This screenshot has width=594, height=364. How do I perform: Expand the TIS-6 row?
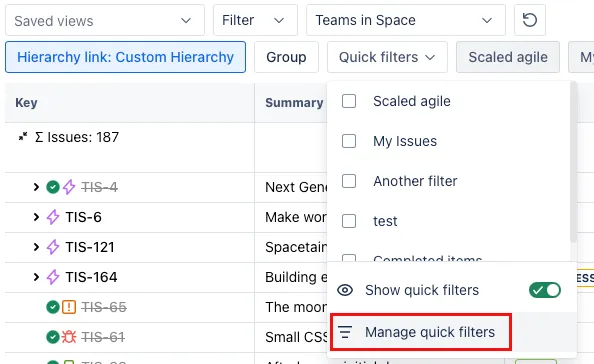[x=36, y=217]
